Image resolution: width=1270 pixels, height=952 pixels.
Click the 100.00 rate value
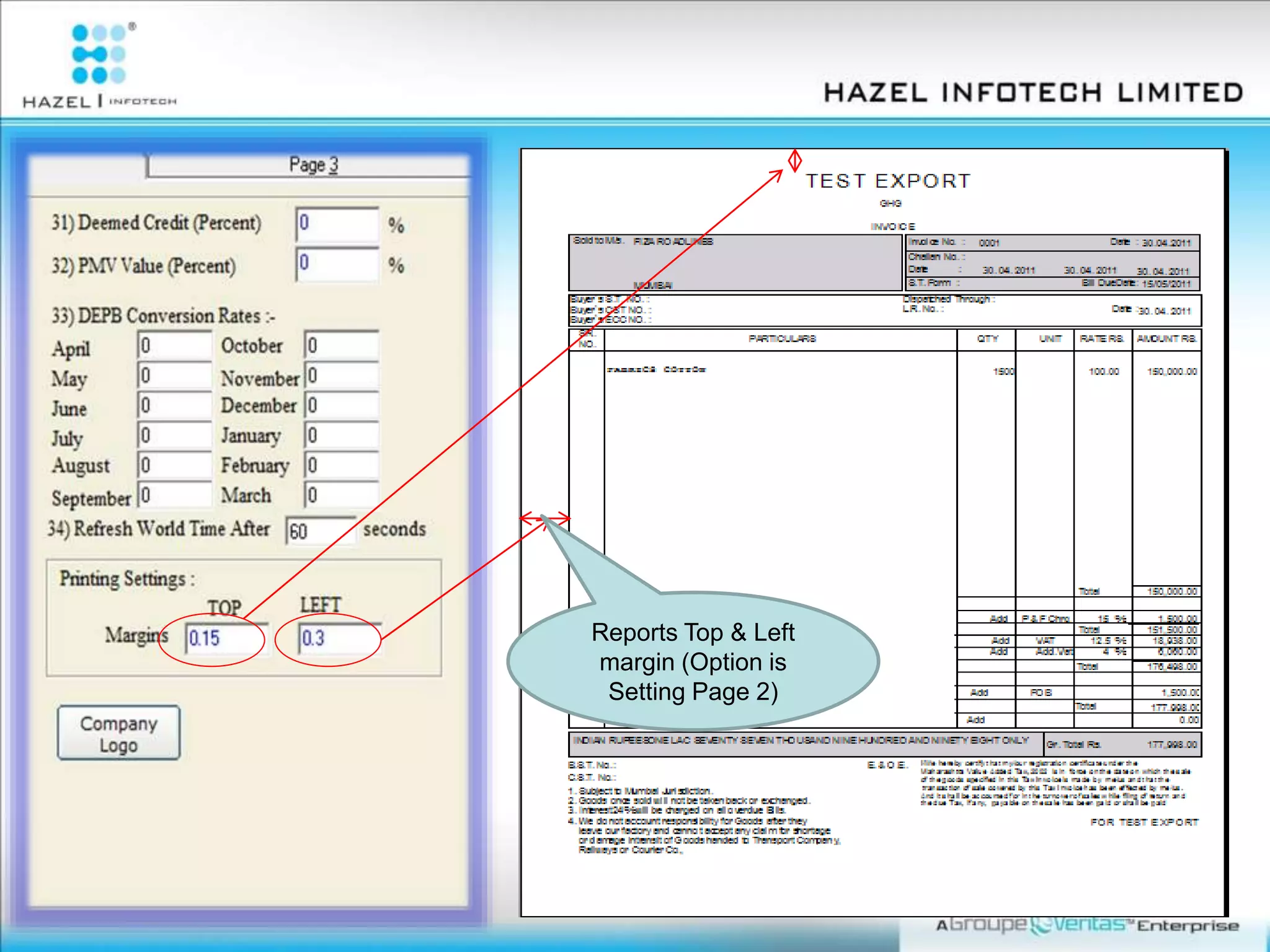click(1104, 372)
